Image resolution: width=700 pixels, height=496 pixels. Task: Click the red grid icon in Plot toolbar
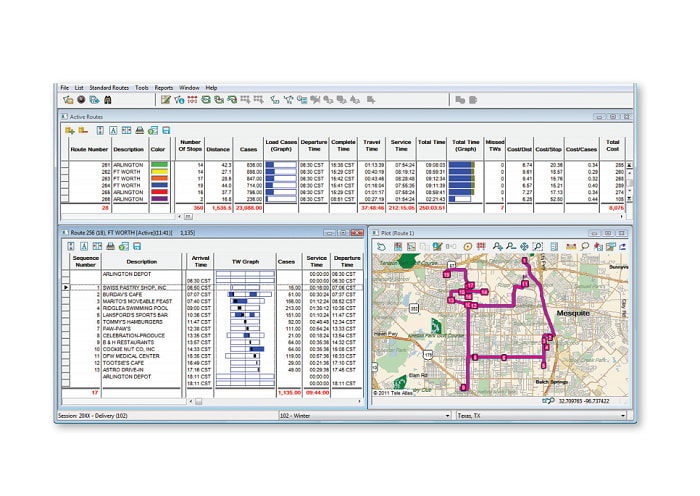pyautogui.click(x=481, y=246)
